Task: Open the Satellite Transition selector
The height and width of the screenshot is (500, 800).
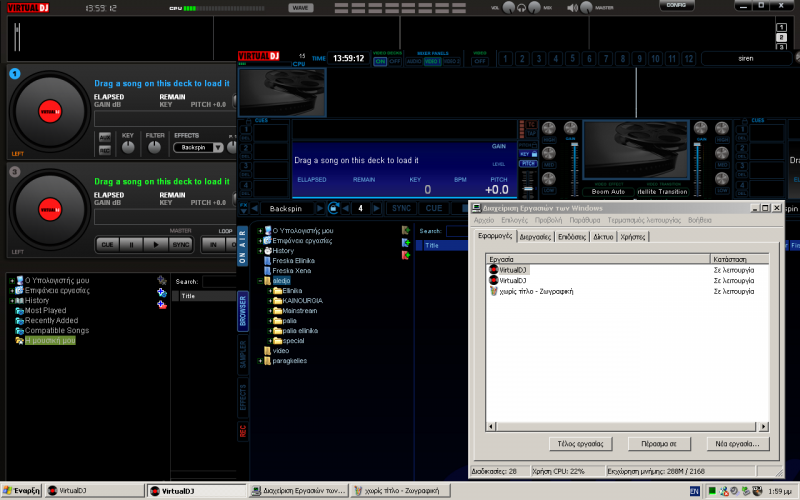Action: coord(662,192)
